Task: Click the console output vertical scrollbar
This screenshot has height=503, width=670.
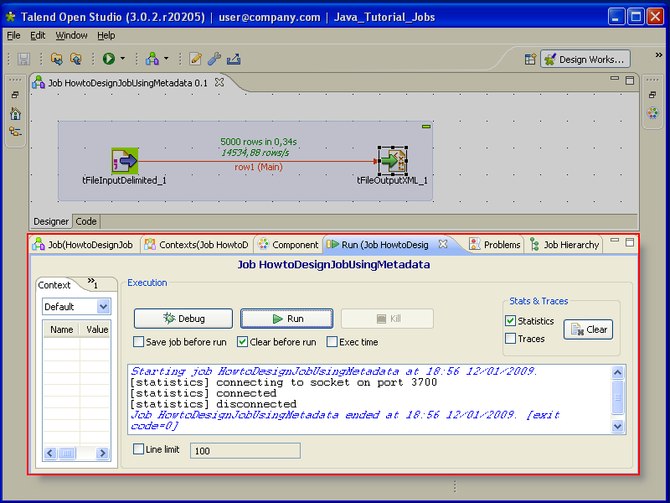Action: pos(618,398)
